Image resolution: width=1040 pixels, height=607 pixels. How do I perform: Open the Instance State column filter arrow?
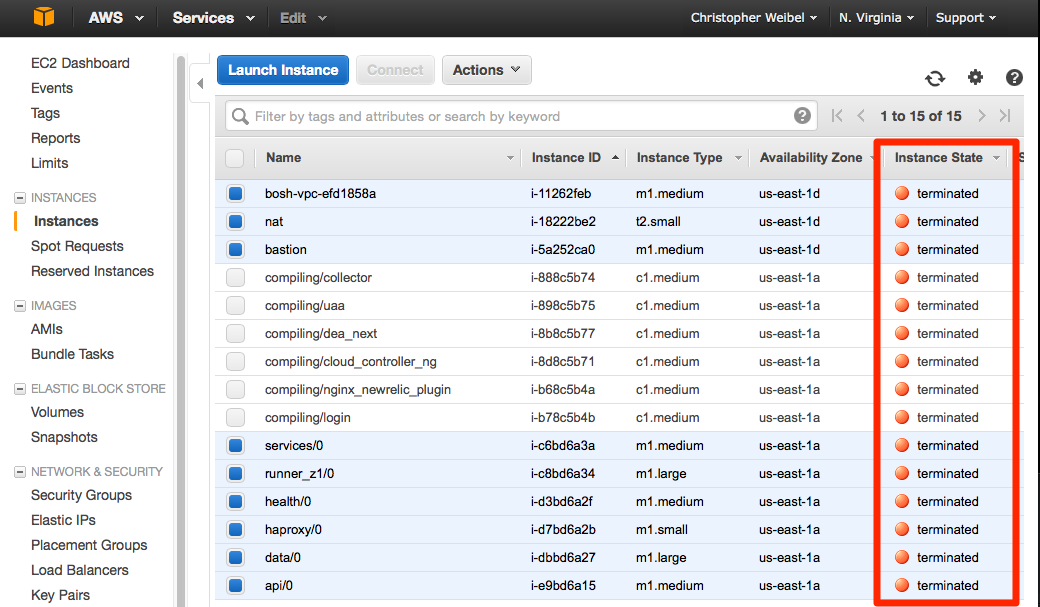[x=996, y=158]
